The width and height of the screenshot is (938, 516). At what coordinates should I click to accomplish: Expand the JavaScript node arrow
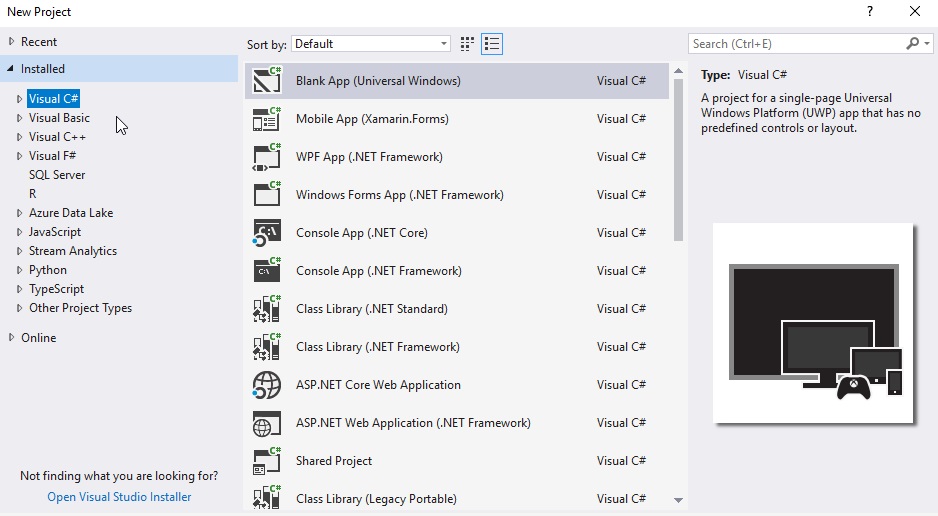point(19,232)
